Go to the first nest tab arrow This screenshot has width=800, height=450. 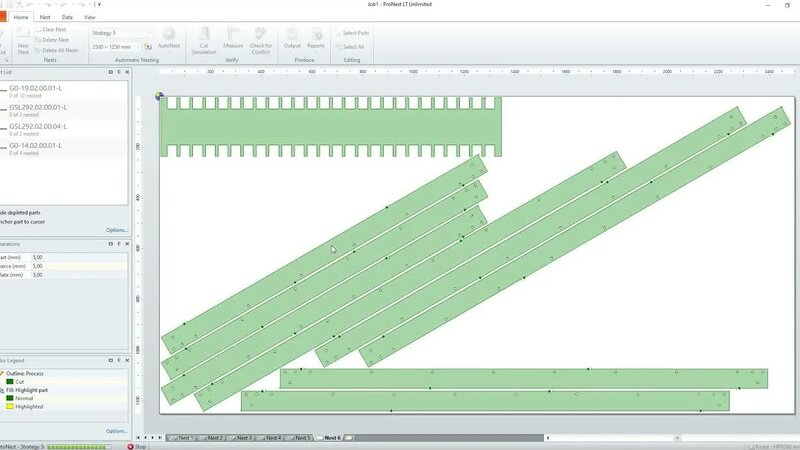click(138, 438)
